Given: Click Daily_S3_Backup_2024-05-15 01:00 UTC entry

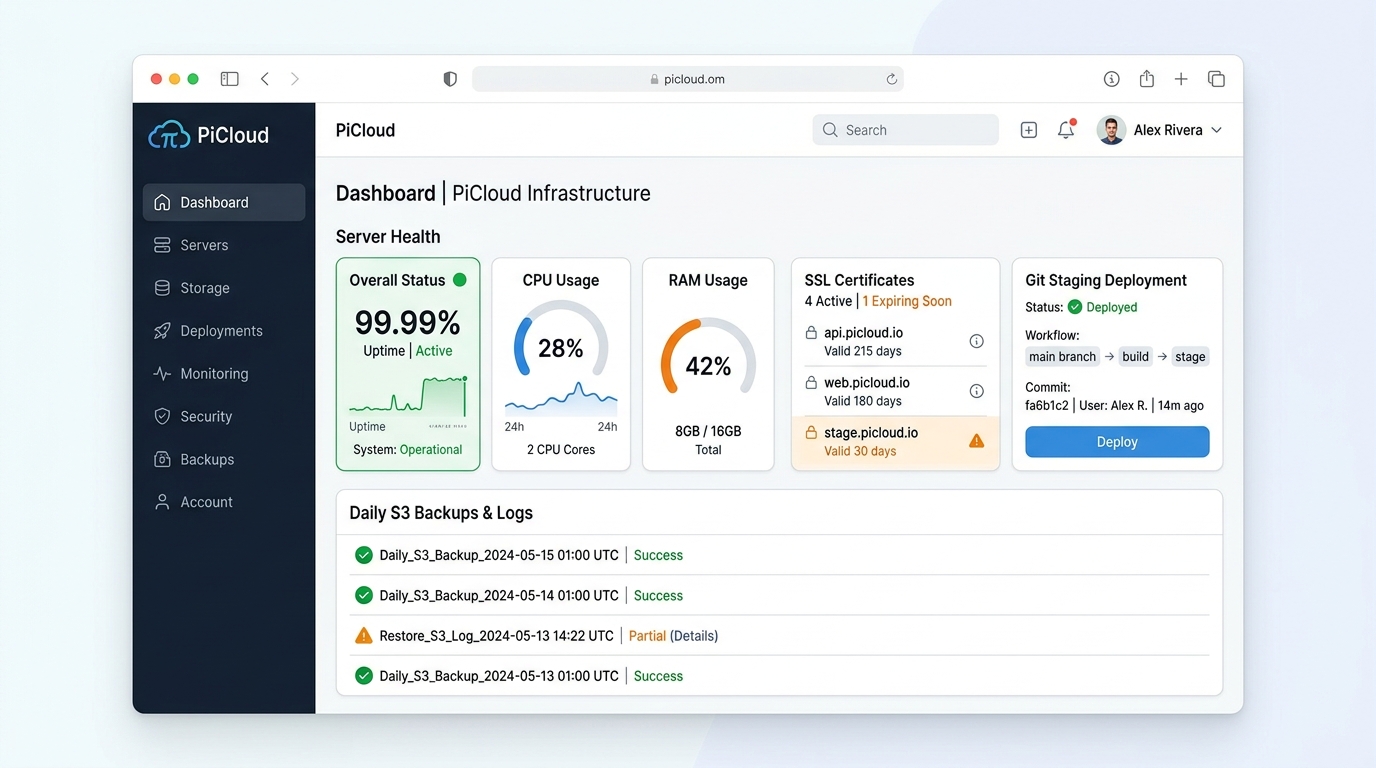Looking at the screenshot, I should 499,555.
